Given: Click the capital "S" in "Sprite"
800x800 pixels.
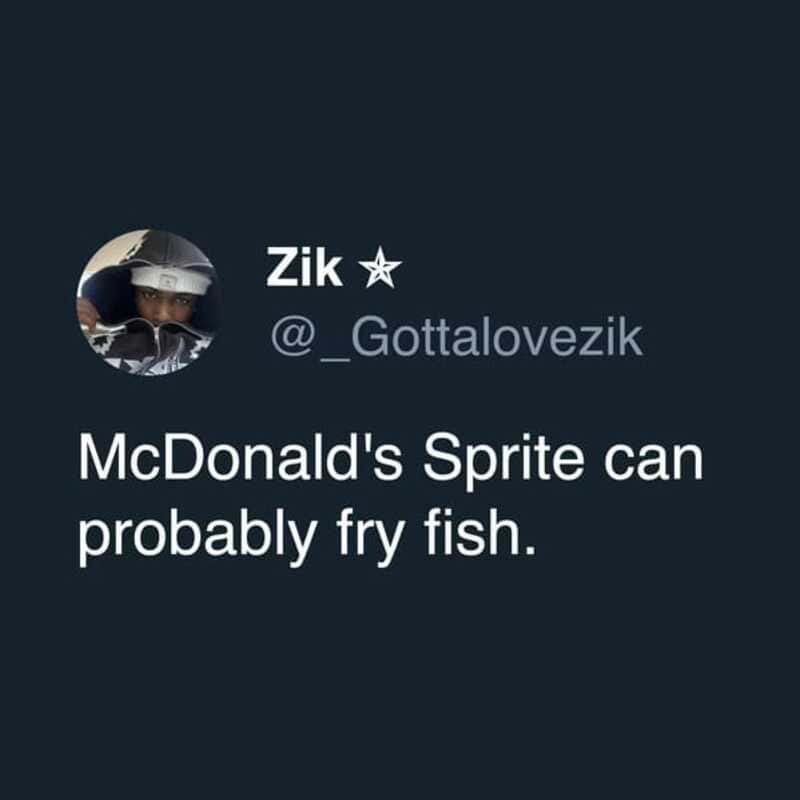Looking at the screenshot, I should pos(436,461).
